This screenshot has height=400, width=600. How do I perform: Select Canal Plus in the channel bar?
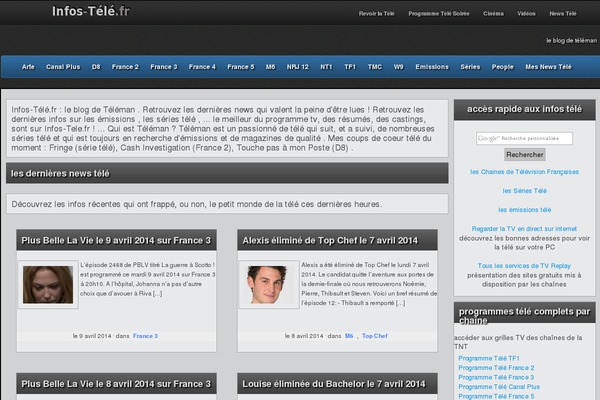point(63,67)
